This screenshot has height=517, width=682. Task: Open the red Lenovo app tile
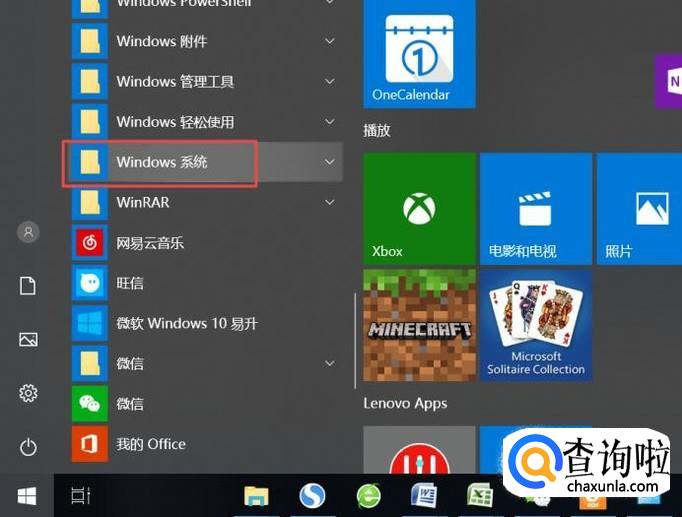tap(419, 450)
